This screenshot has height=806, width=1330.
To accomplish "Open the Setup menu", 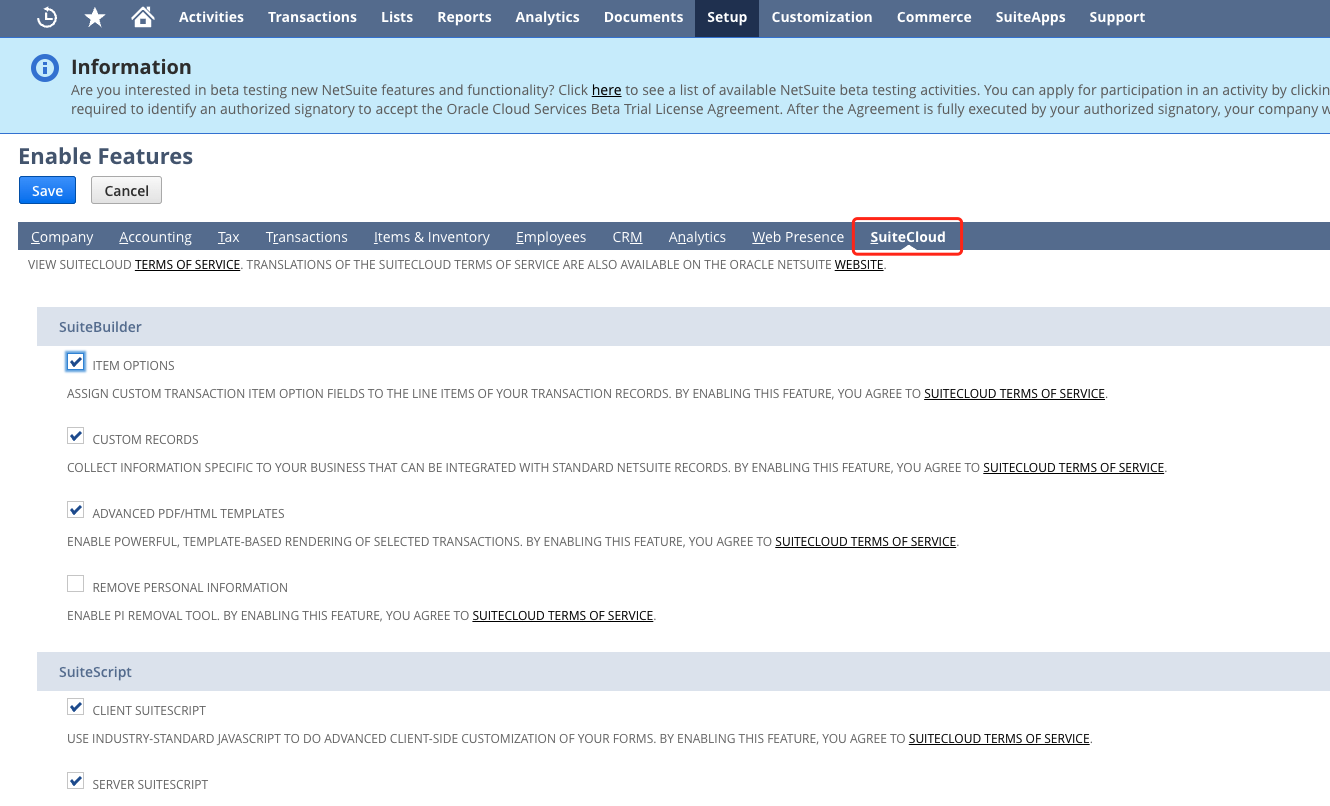I will [x=727, y=17].
